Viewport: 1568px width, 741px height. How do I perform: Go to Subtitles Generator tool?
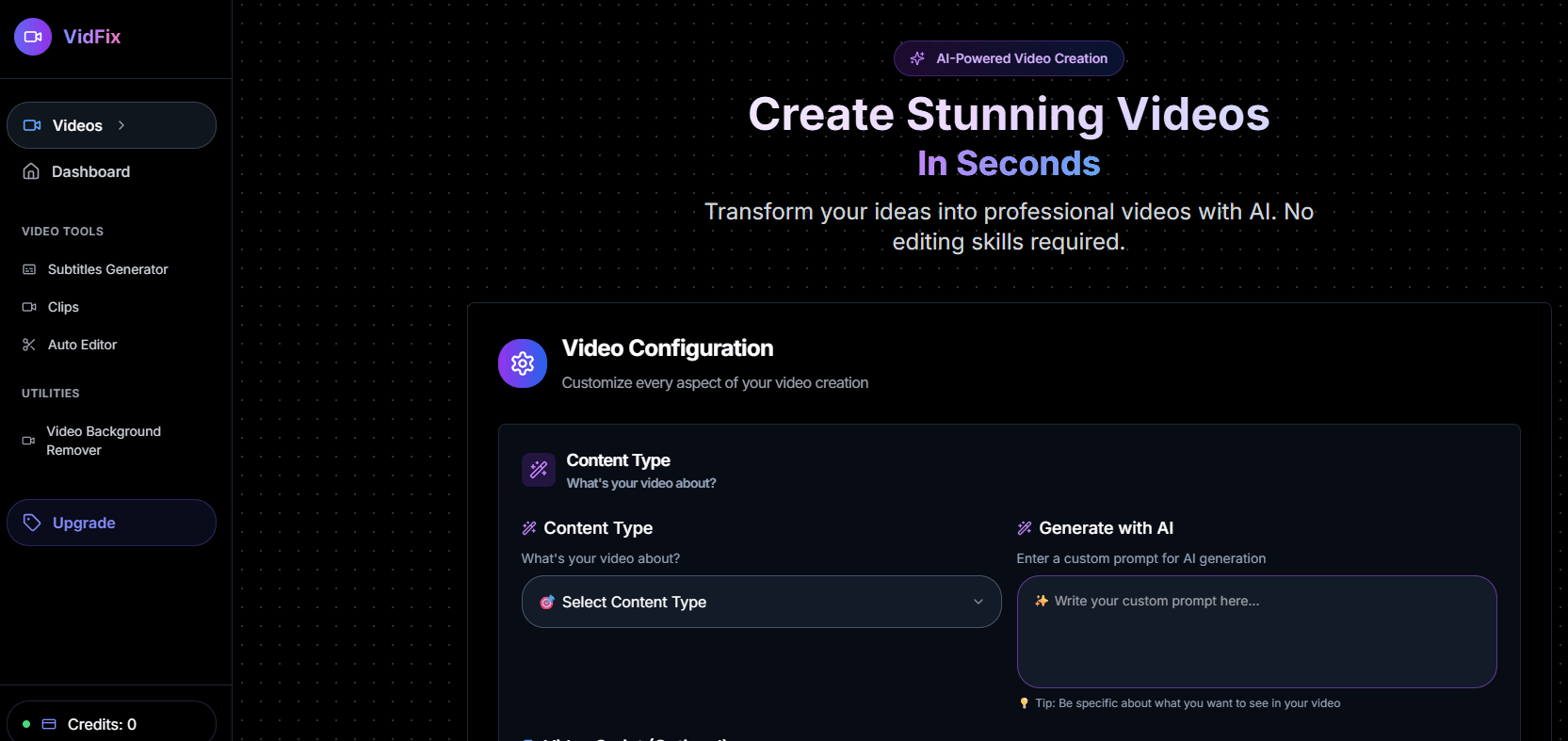tap(107, 269)
